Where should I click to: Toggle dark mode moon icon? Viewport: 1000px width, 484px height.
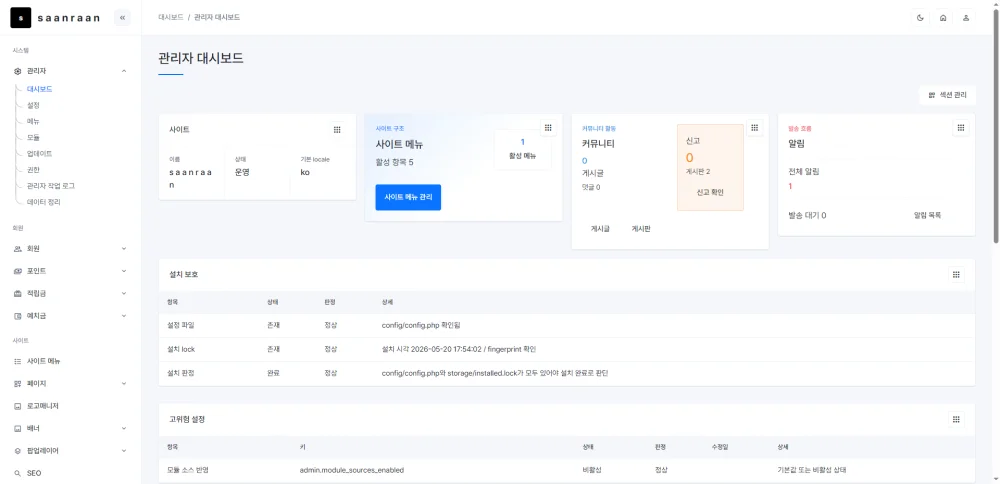pyautogui.click(x=920, y=18)
